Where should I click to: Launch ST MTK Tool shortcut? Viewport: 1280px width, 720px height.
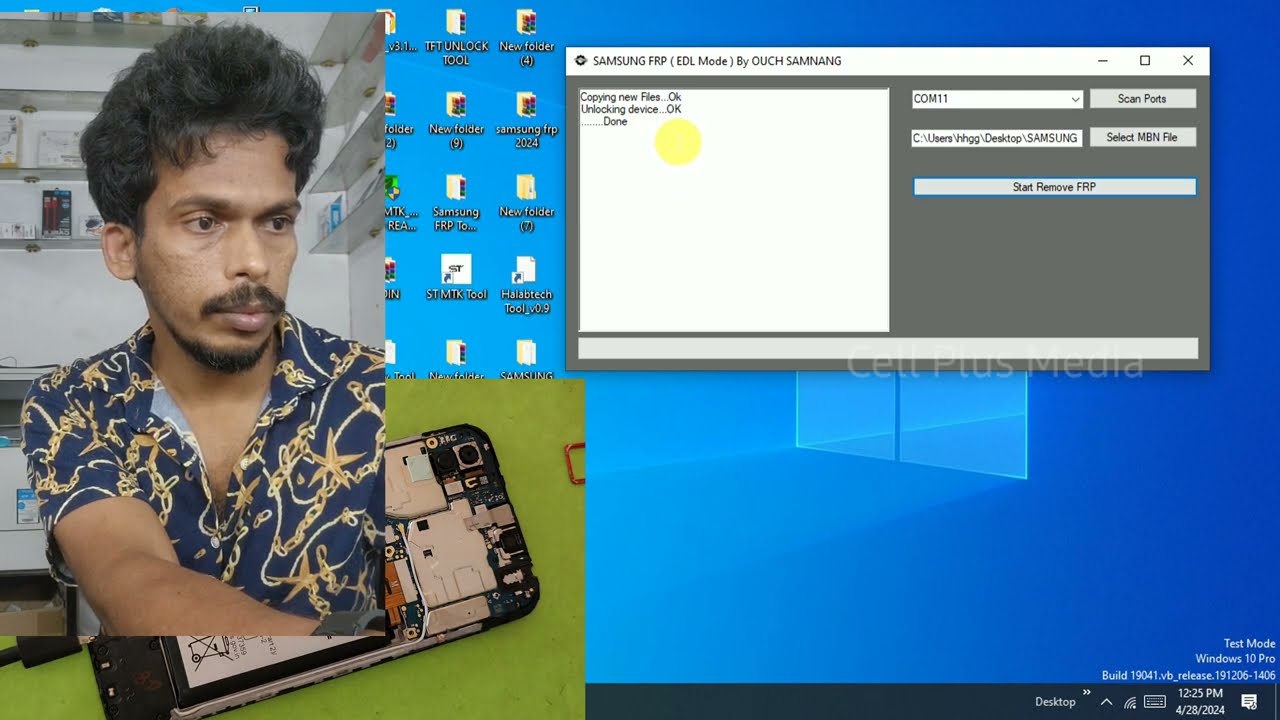tap(456, 277)
